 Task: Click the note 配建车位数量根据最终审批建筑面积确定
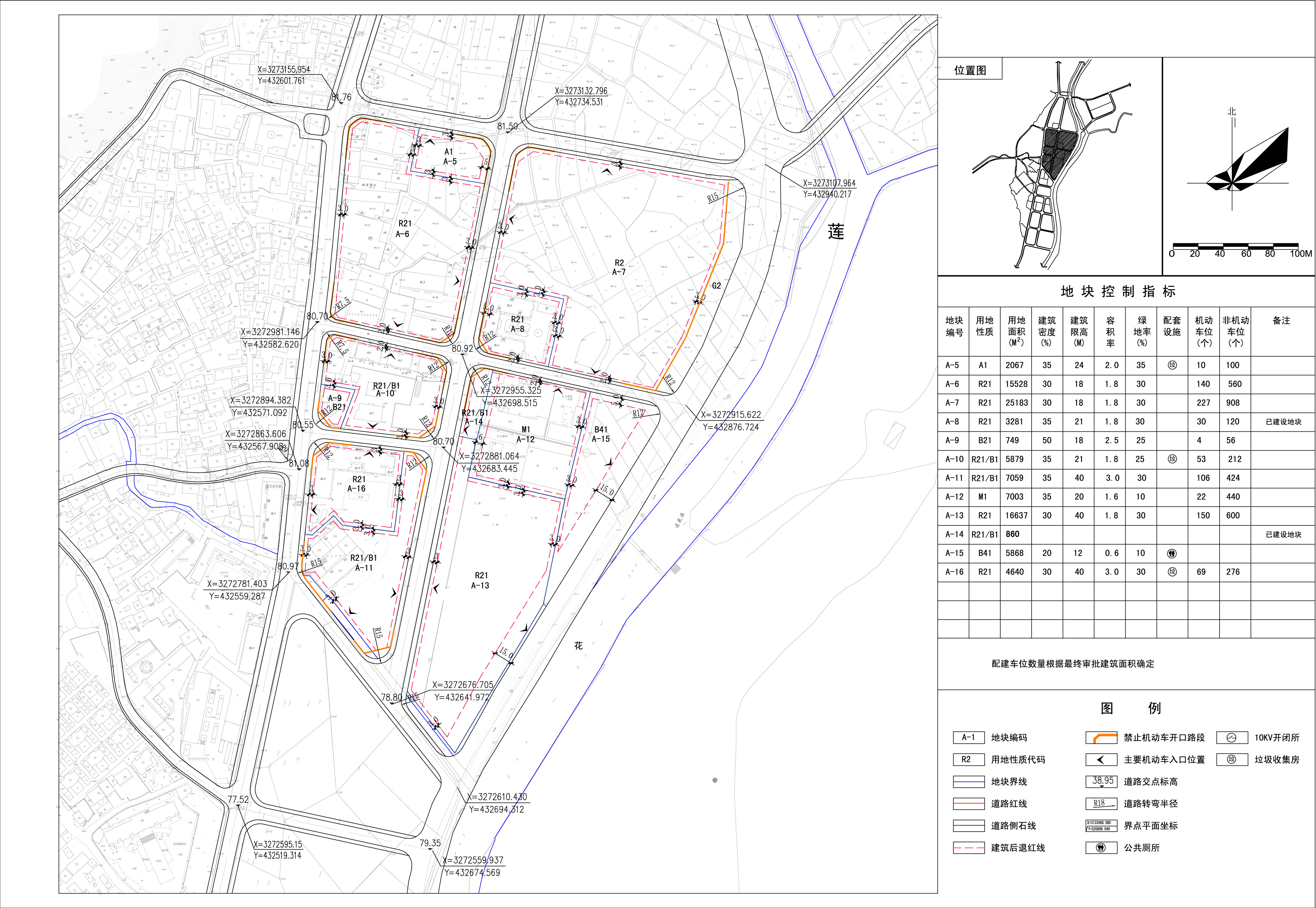pos(1073,664)
